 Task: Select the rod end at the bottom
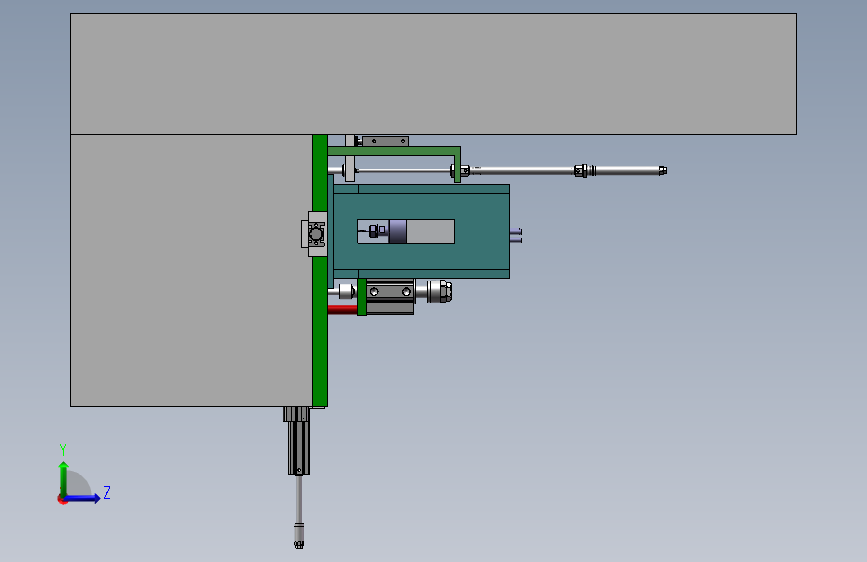pos(299,535)
